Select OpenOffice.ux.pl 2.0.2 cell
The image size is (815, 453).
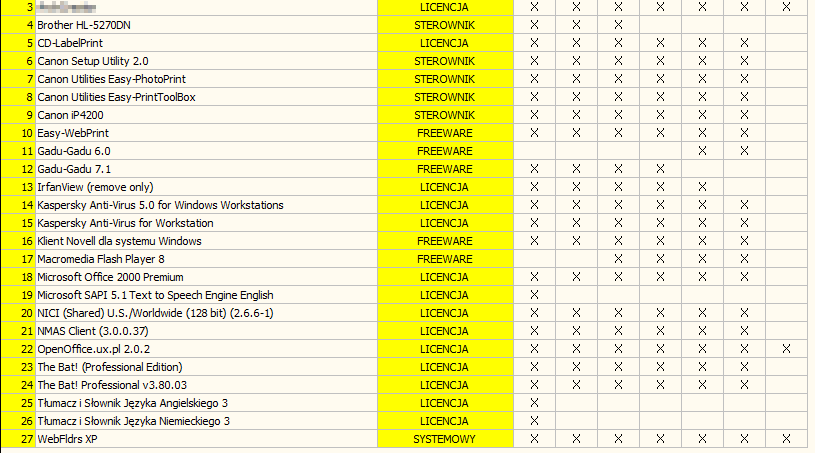click(206, 349)
